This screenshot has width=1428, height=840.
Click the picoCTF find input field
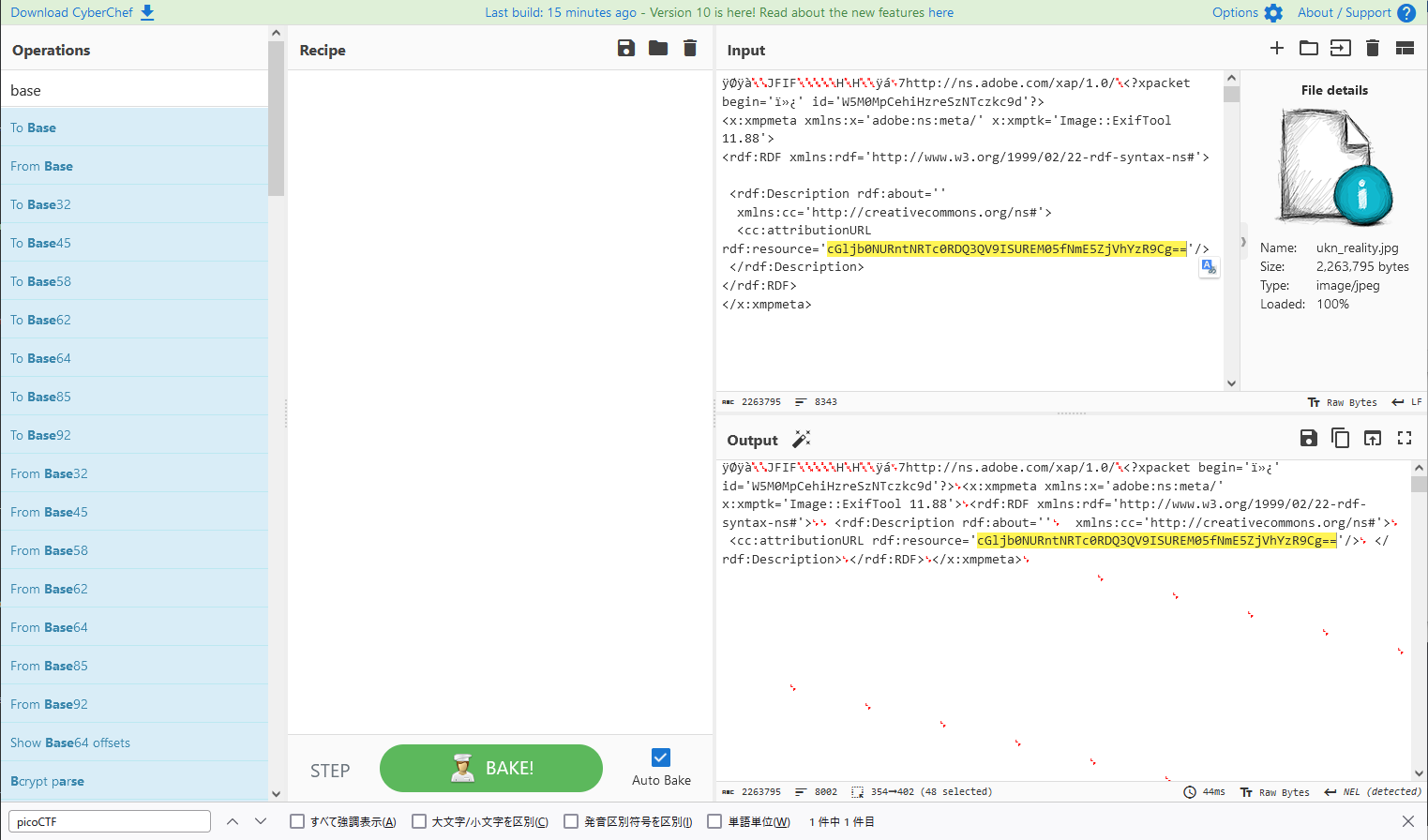(110, 821)
